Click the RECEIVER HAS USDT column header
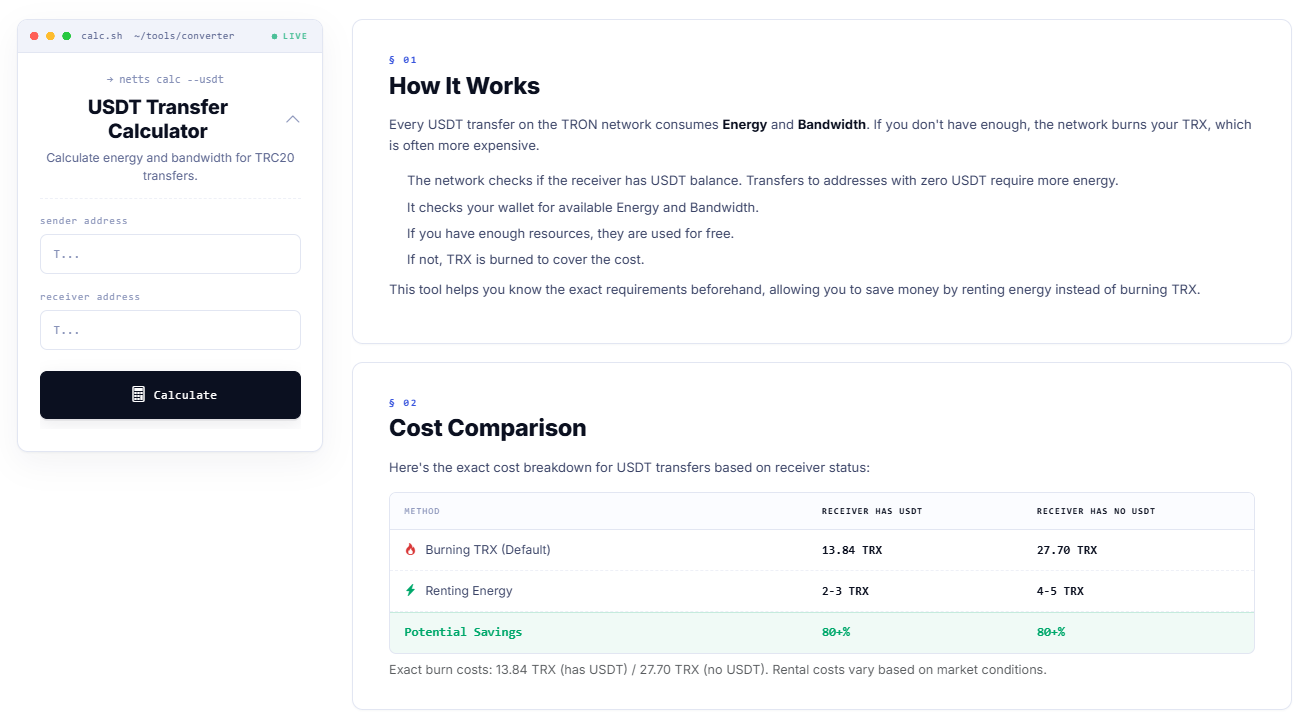This screenshot has height=726, width=1315. coord(871,511)
